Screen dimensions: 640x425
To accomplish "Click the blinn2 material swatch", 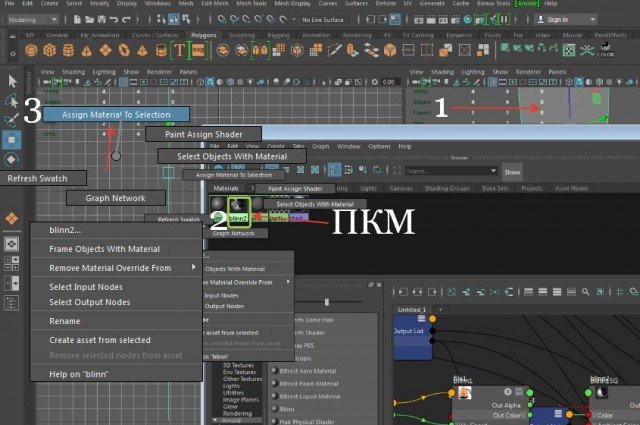I will [x=238, y=204].
